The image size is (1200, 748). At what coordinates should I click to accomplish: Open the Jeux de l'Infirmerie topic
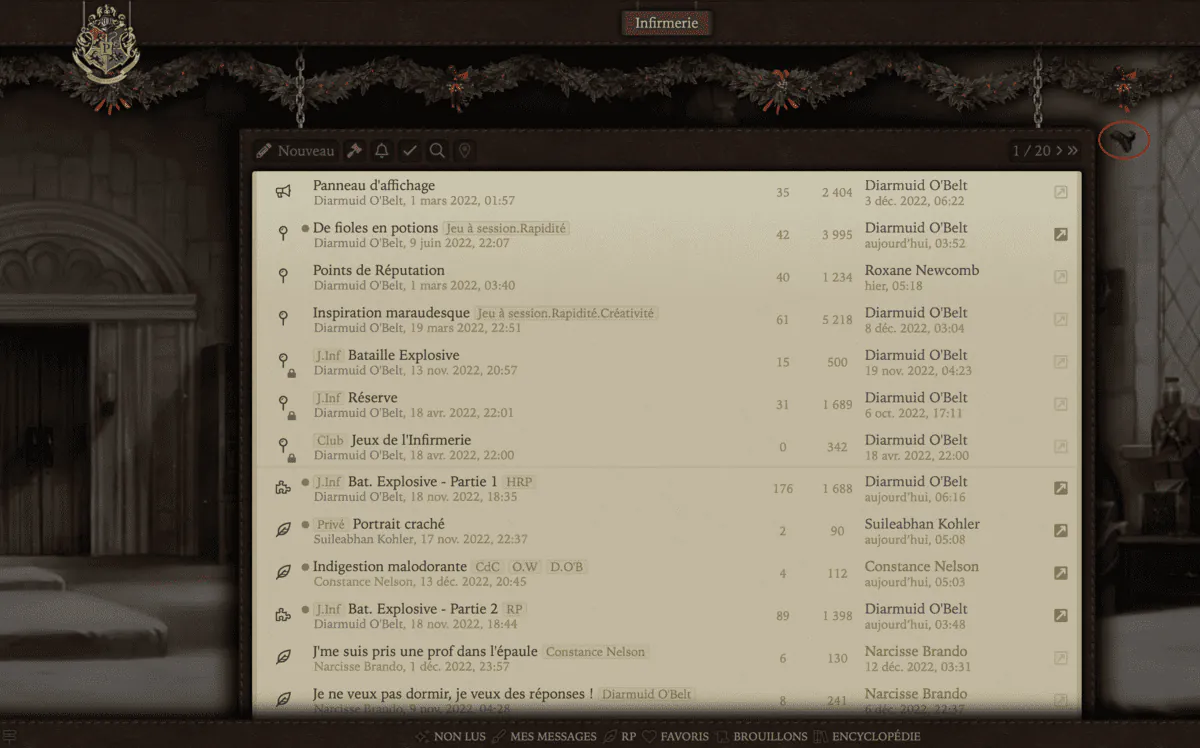[x=411, y=440]
